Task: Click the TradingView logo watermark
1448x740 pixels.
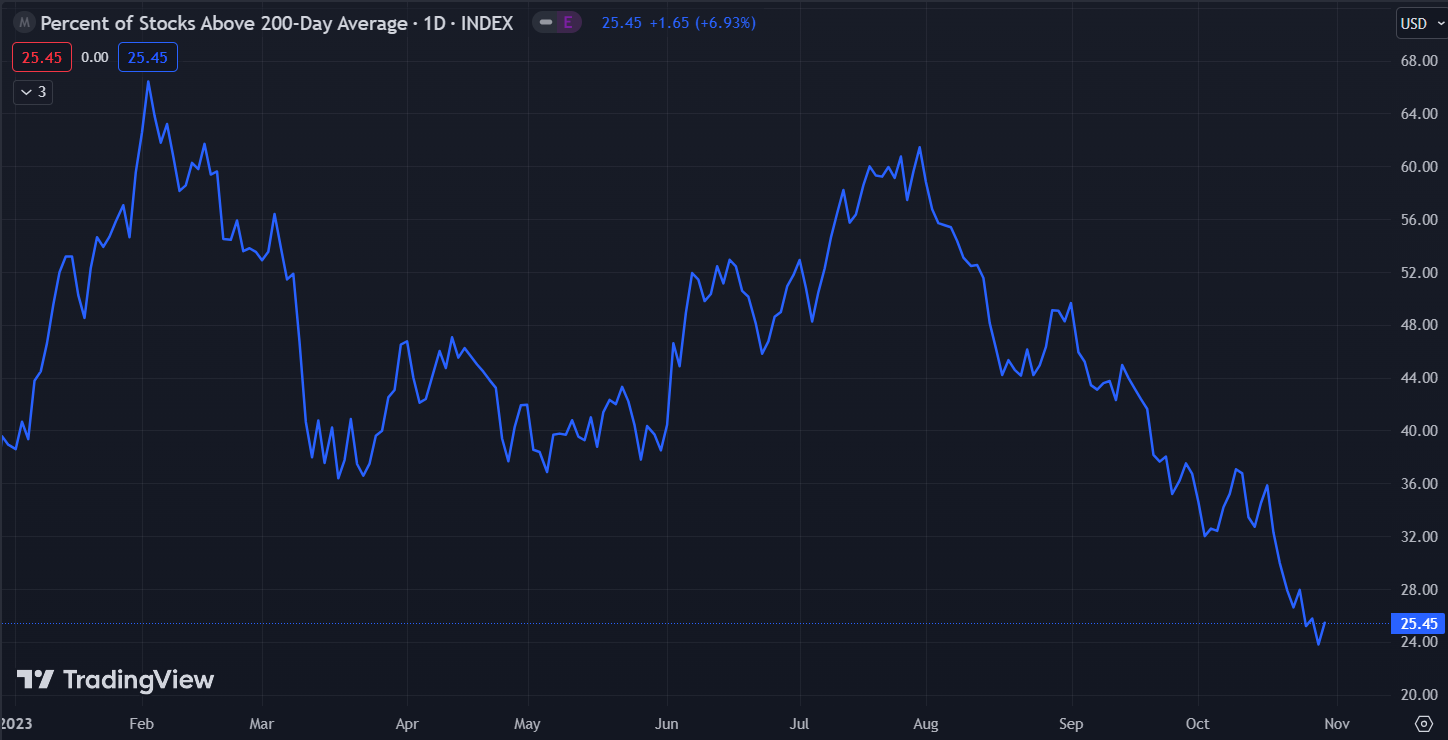Action: pyautogui.click(x=115, y=680)
